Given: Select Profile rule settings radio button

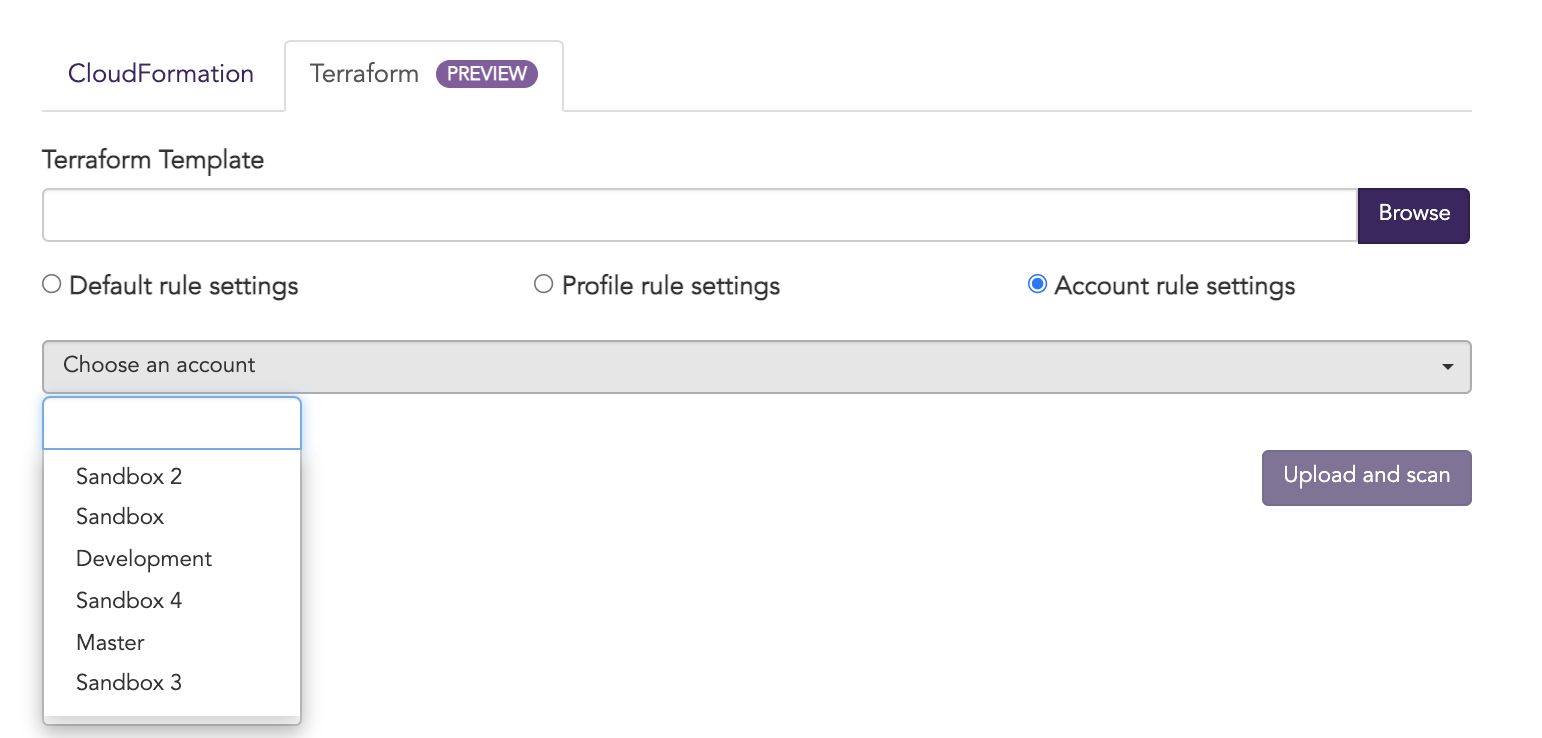Looking at the screenshot, I should 543,285.
